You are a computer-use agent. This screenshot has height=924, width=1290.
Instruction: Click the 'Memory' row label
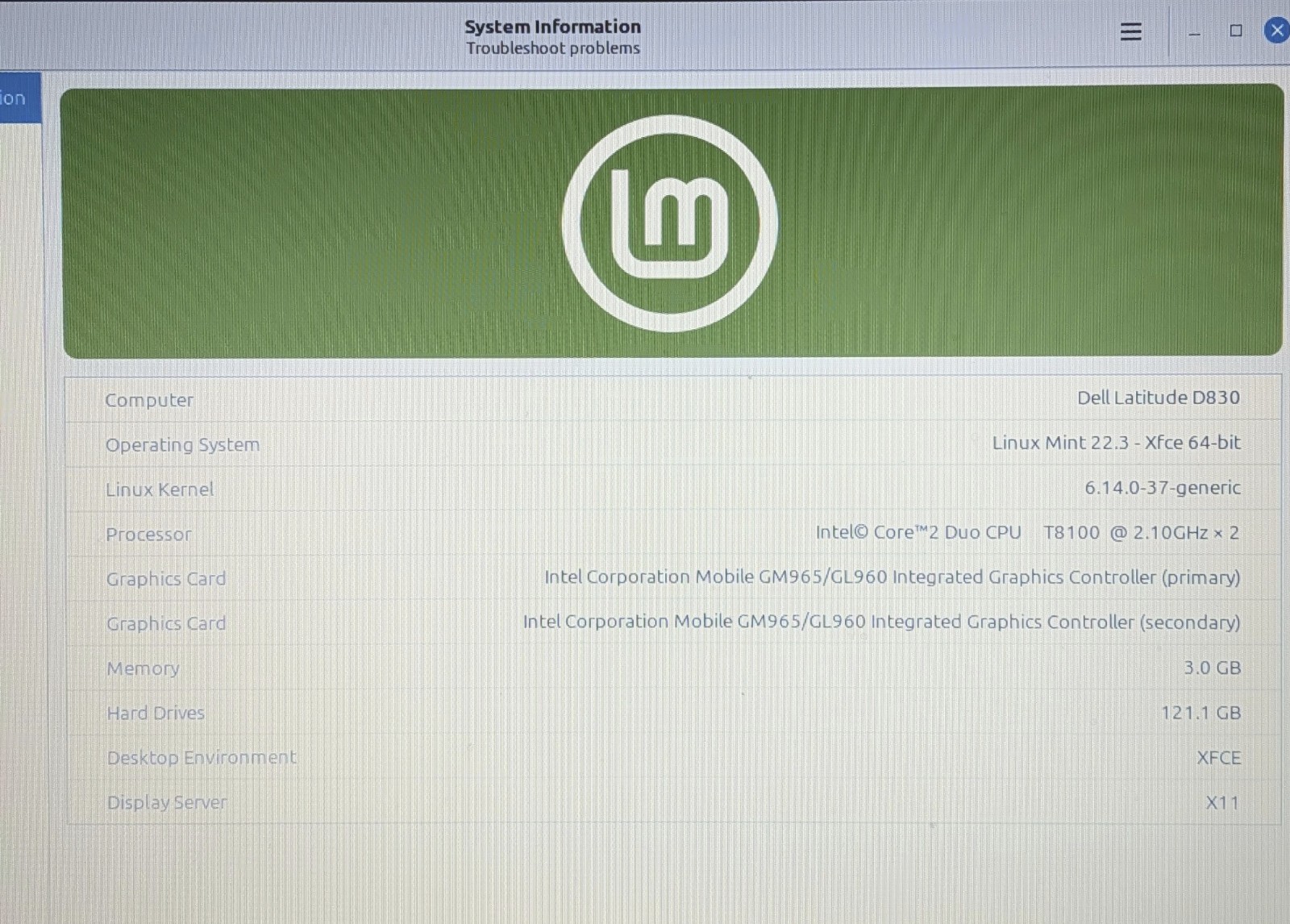point(143,668)
